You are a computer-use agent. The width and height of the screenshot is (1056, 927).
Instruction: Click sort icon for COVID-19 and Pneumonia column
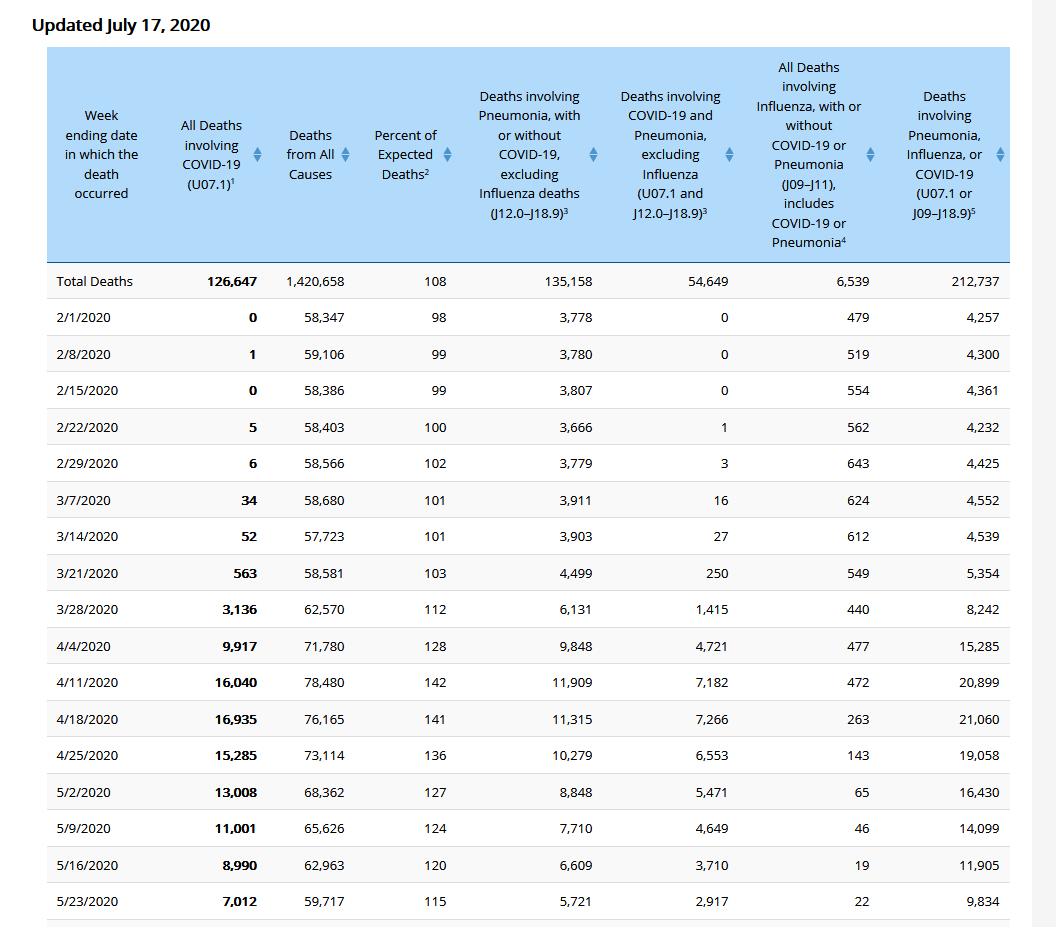(x=729, y=154)
